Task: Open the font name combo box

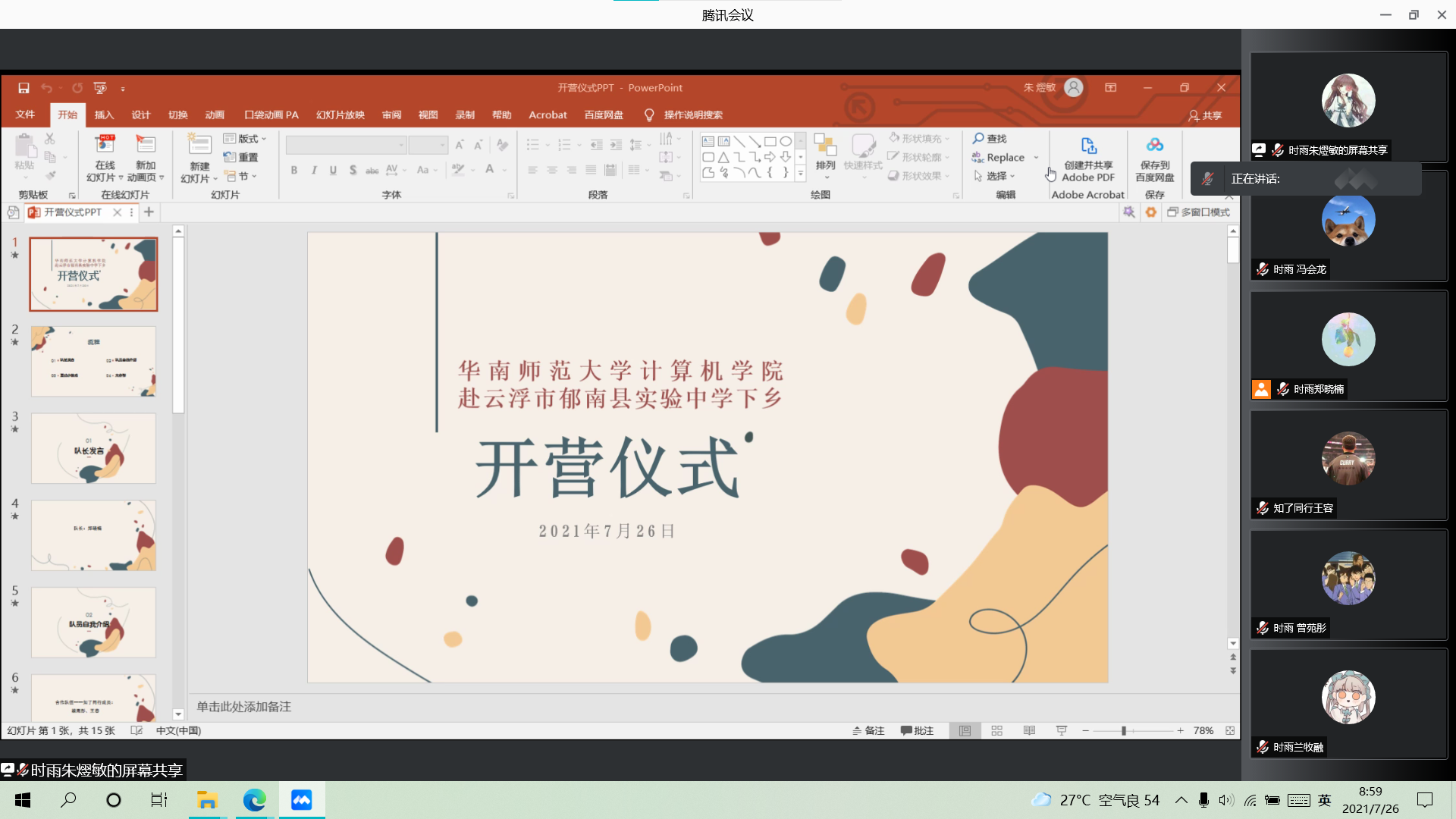Action: [346, 145]
